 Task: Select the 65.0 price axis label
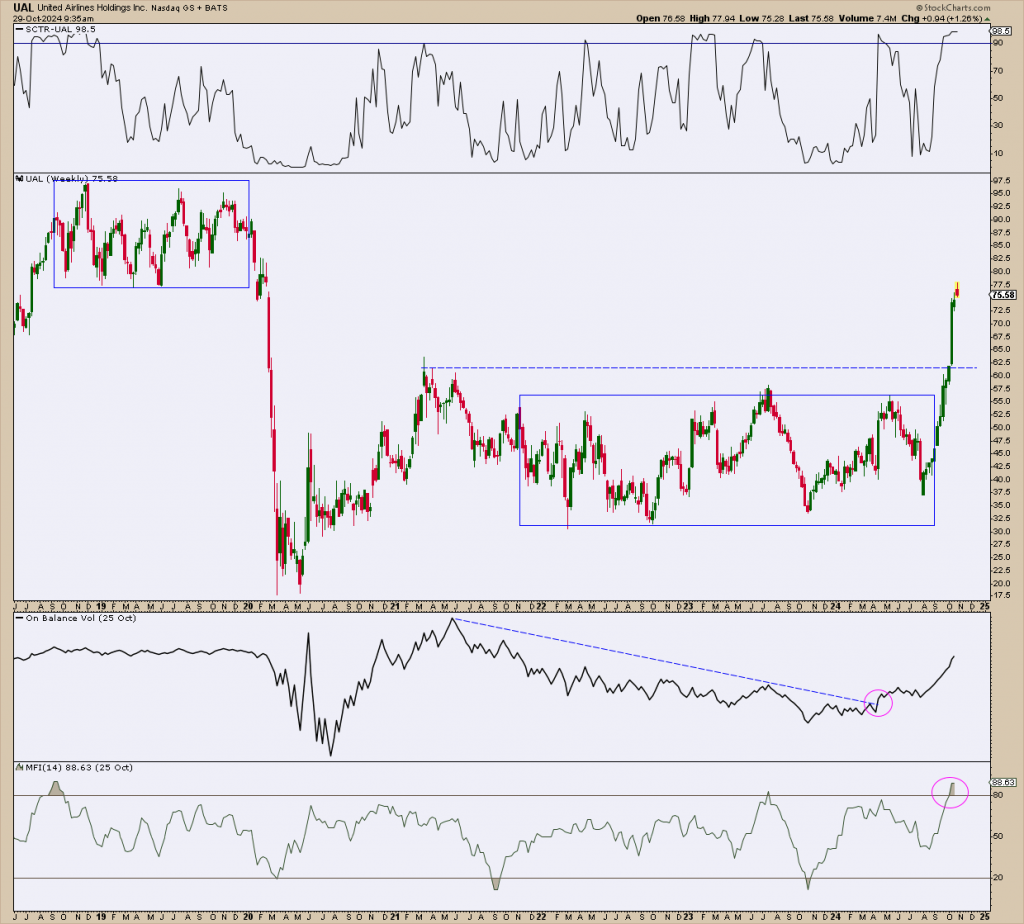pos(1002,349)
